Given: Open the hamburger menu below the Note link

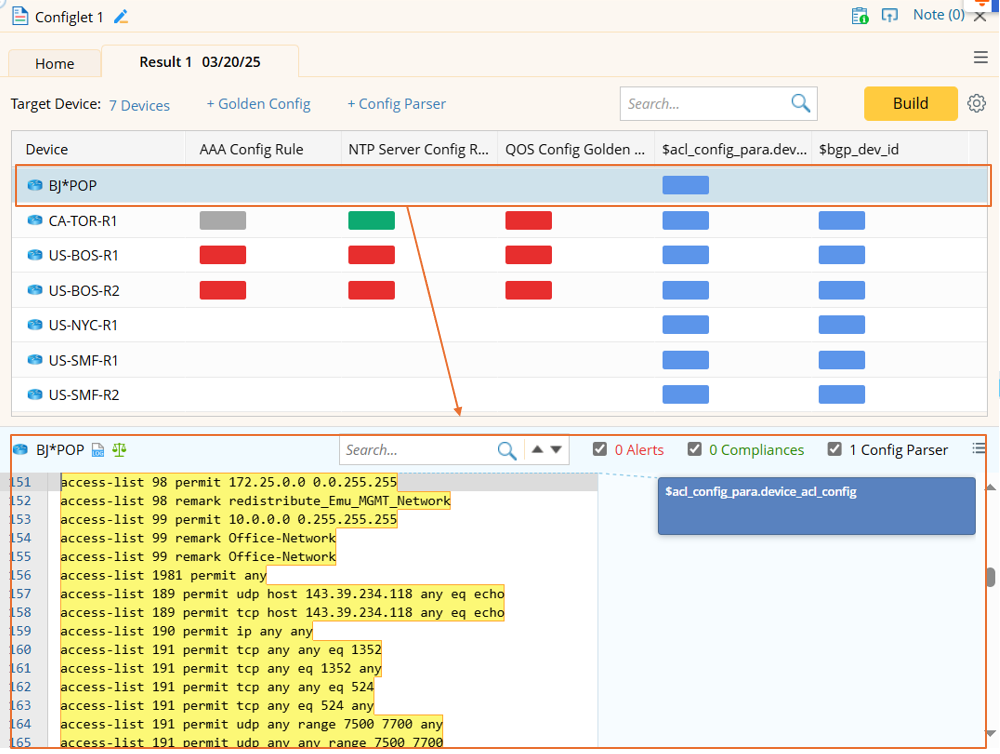Looking at the screenshot, I should click(980, 57).
